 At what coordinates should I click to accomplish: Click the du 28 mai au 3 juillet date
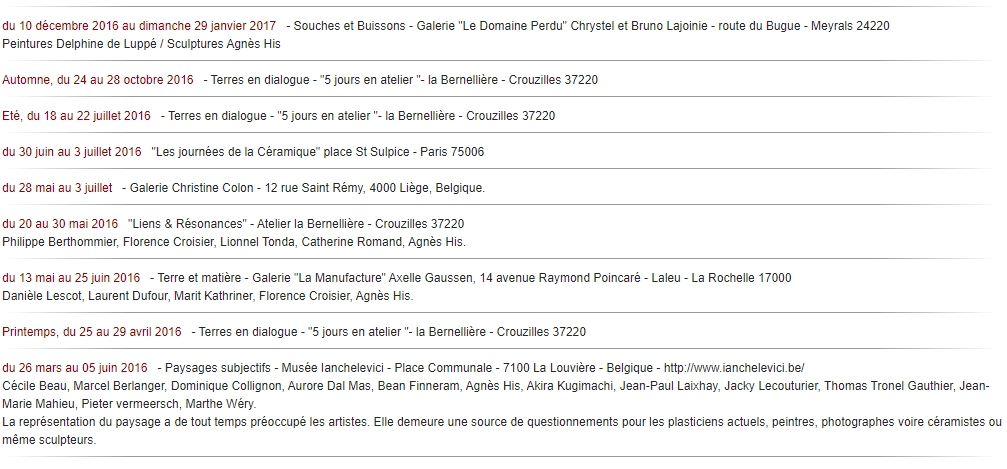(x=57, y=188)
